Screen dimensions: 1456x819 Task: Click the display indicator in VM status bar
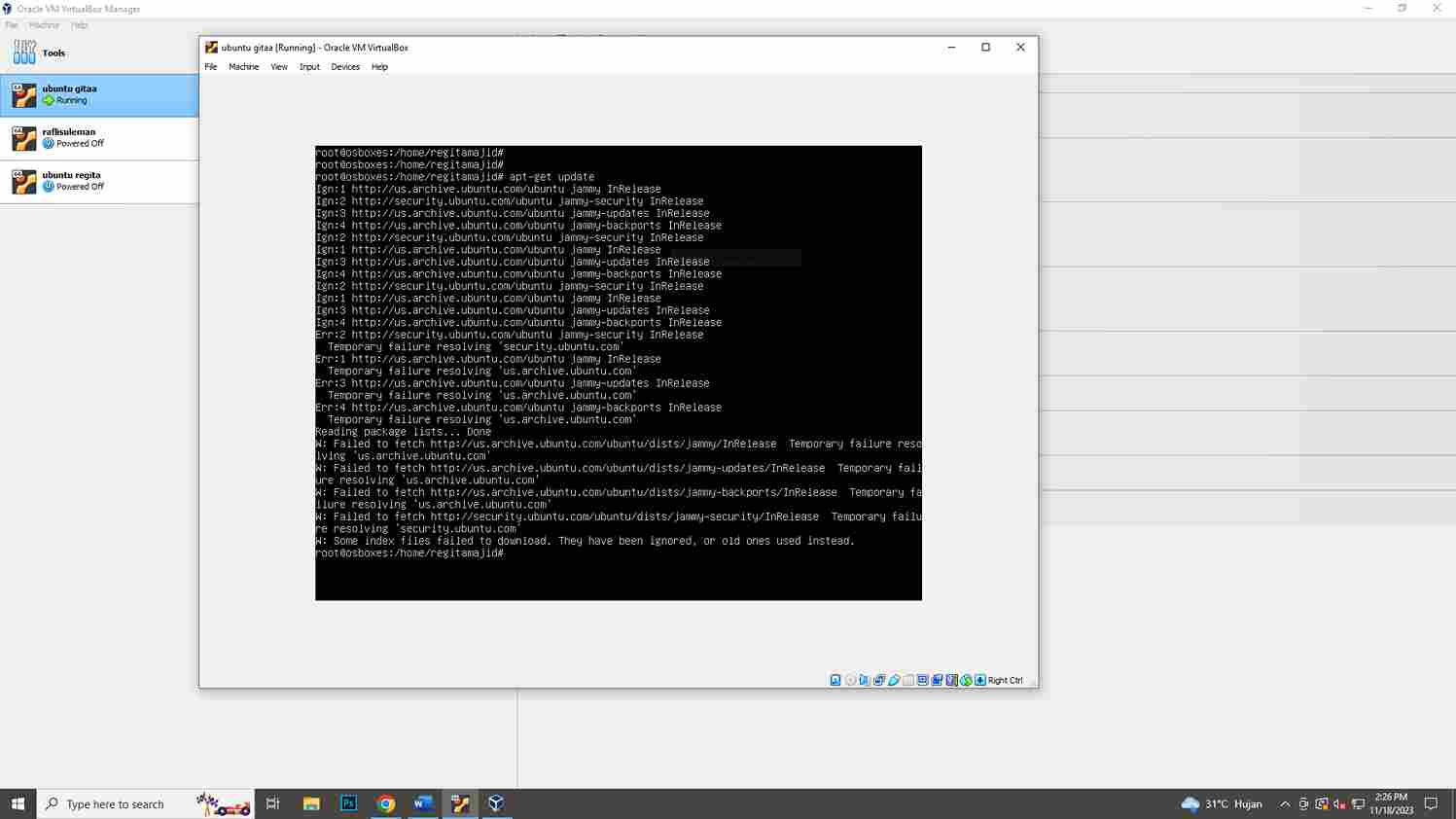(x=923, y=680)
